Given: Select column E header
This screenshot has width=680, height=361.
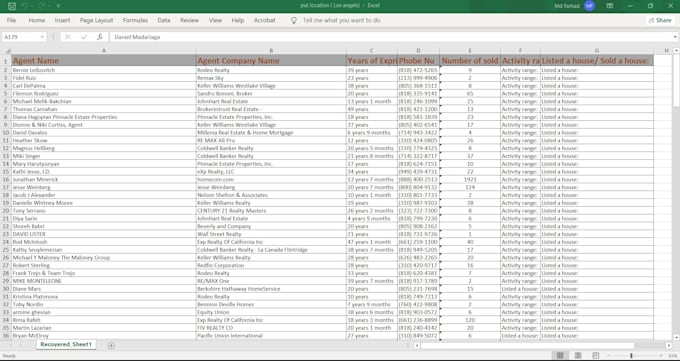Looking at the screenshot, I should (x=470, y=51).
